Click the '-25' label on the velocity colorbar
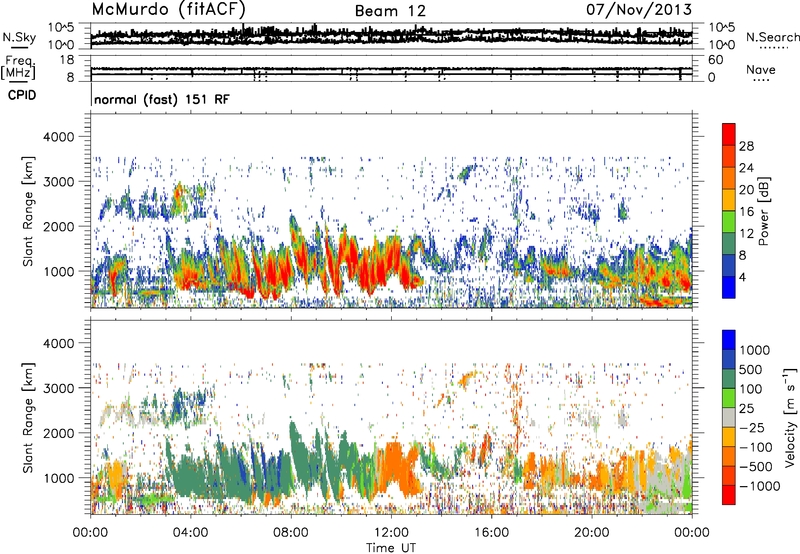This screenshot has width=800, height=554. pos(753,428)
